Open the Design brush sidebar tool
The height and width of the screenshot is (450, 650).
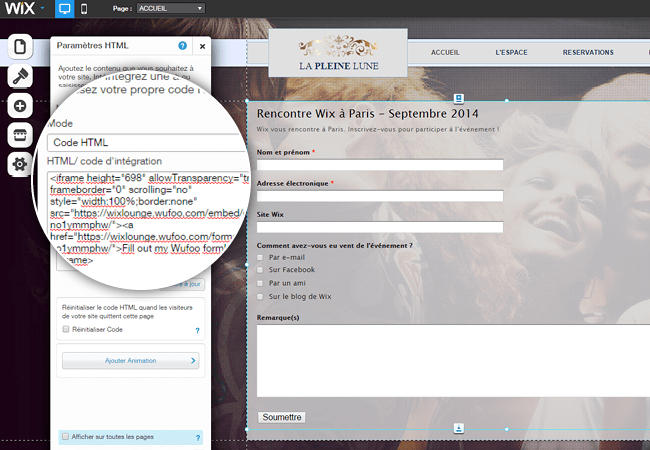coord(20,76)
